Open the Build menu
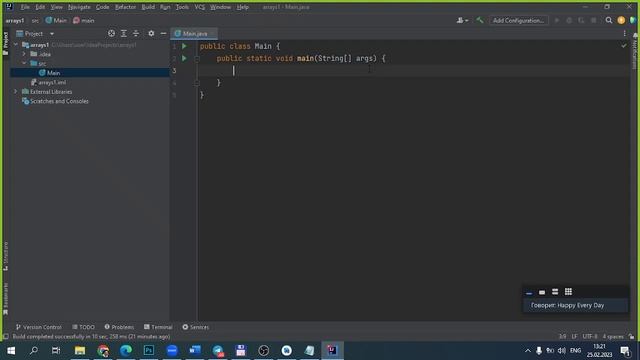Viewport: 640px width, 360px height. coord(148,7)
